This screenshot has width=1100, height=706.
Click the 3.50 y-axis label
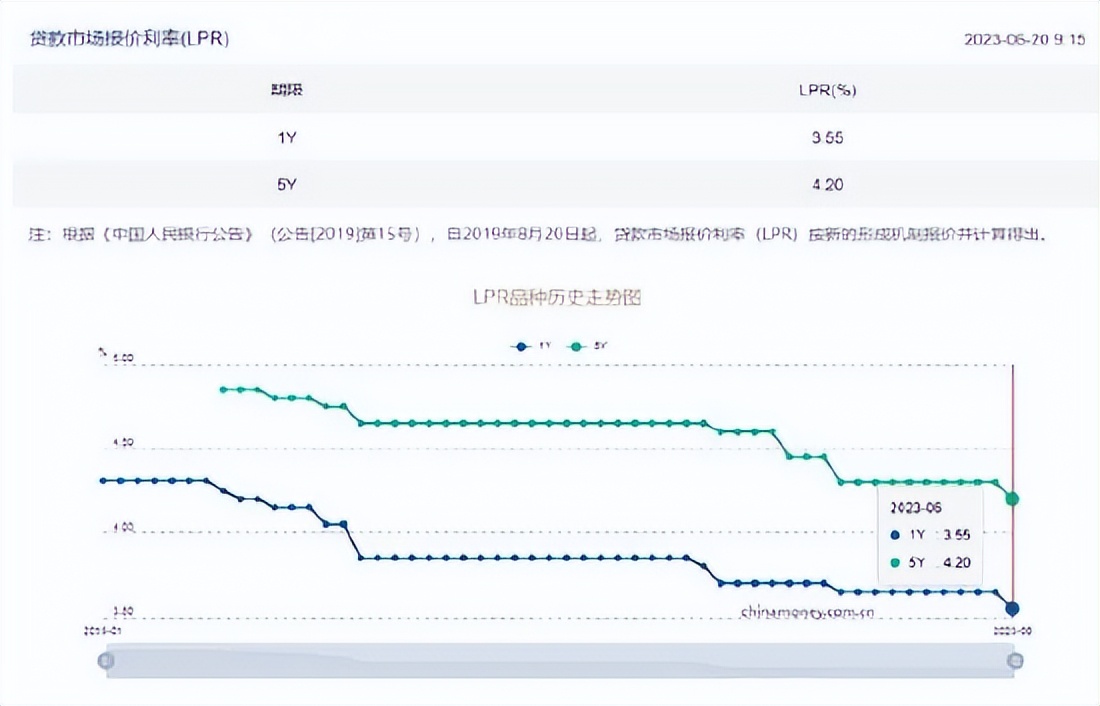(x=123, y=612)
